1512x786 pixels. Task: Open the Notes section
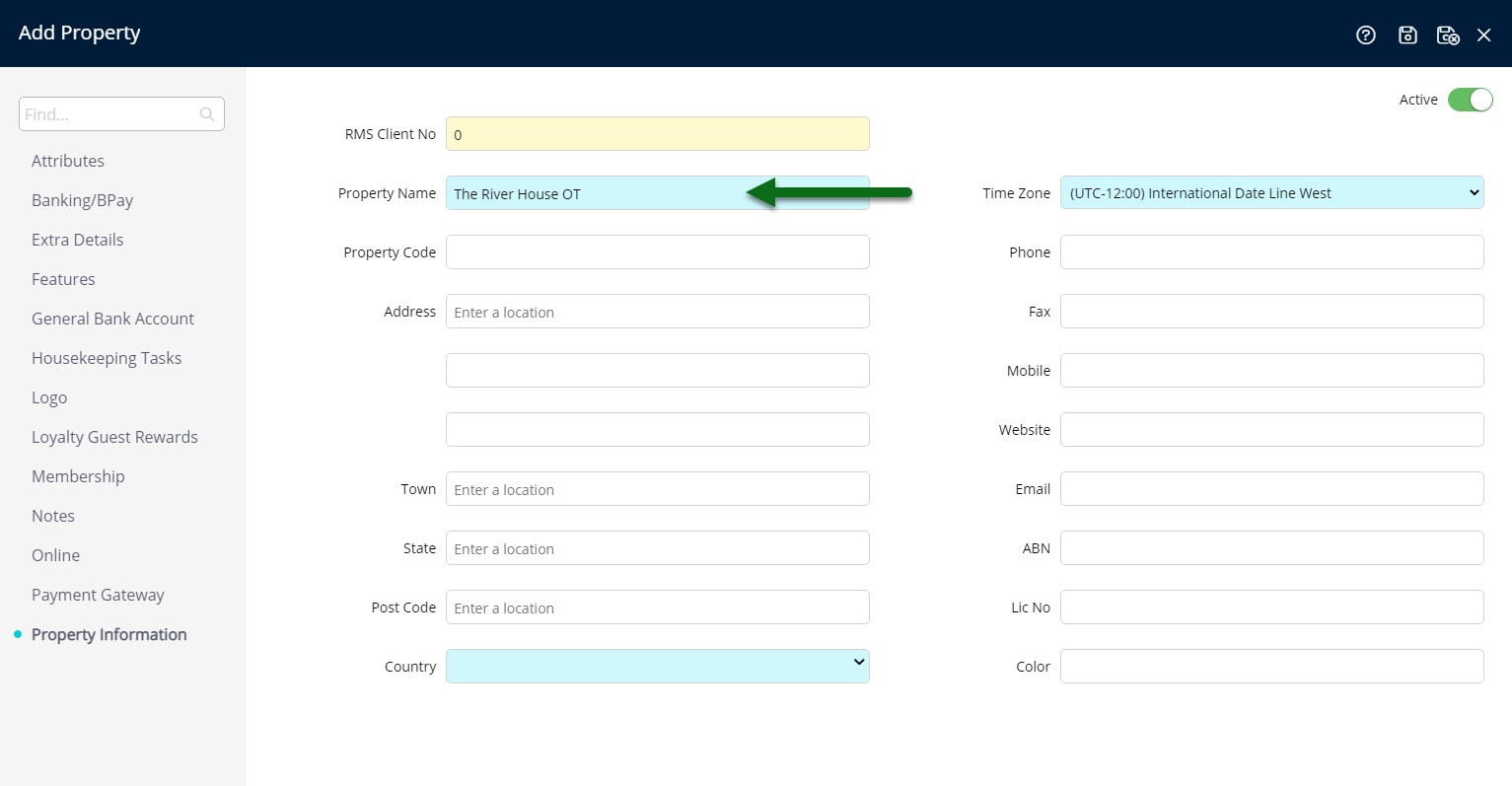[52, 515]
